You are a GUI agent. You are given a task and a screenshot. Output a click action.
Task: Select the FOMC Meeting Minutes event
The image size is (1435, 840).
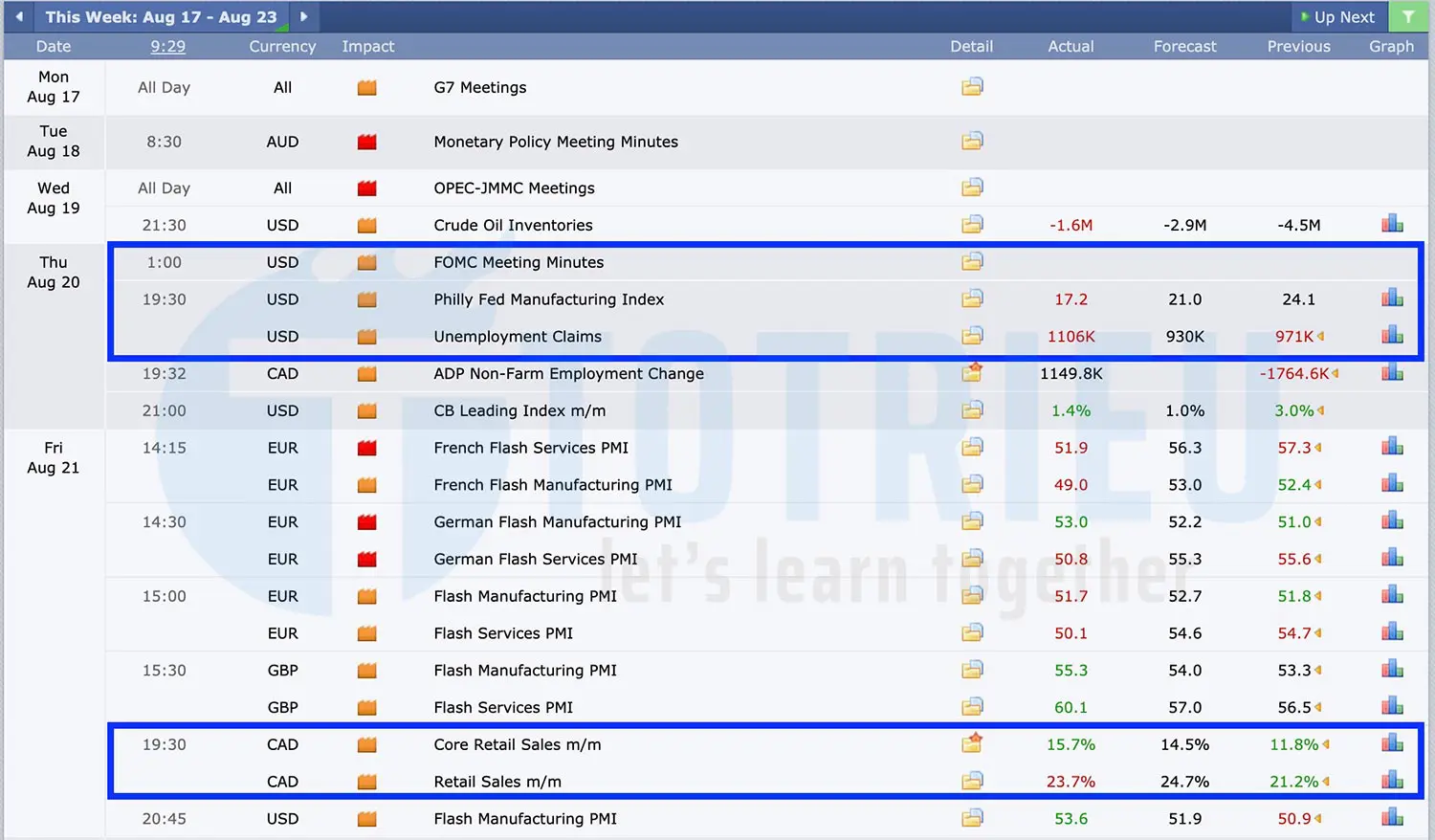click(519, 262)
